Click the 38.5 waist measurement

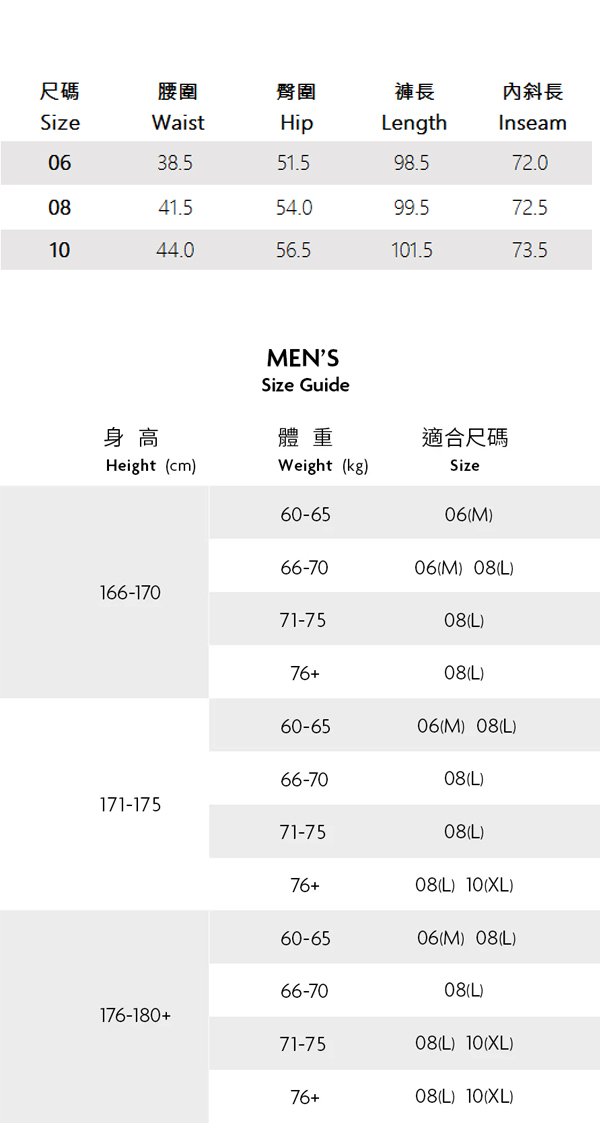pos(175,163)
